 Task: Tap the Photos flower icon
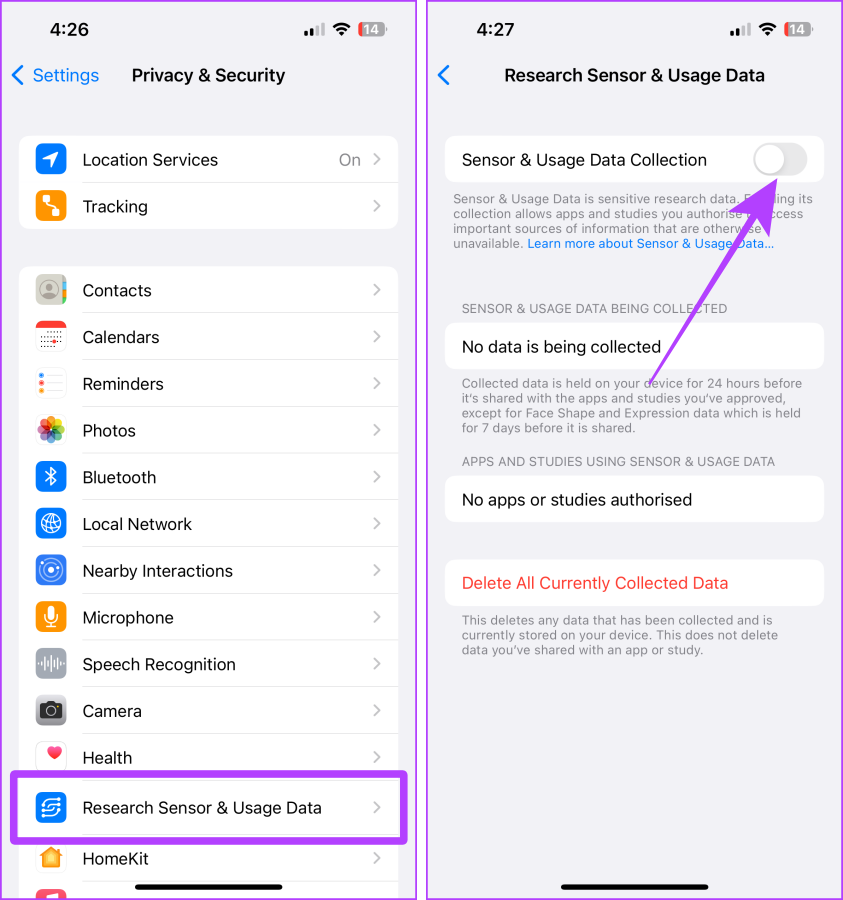pos(50,430)
